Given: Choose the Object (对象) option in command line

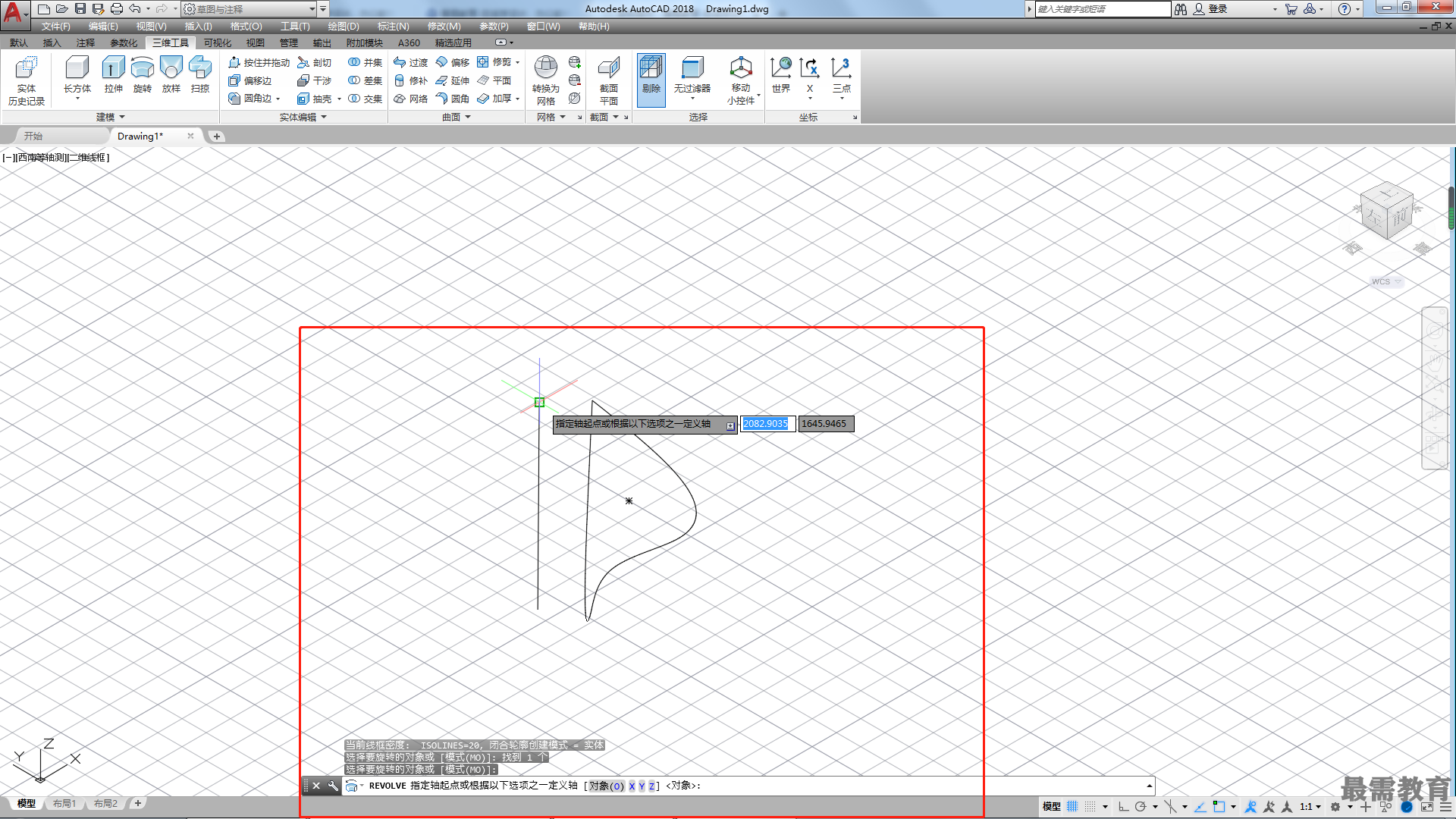Looking at the screenshot, I should point(607,786).
